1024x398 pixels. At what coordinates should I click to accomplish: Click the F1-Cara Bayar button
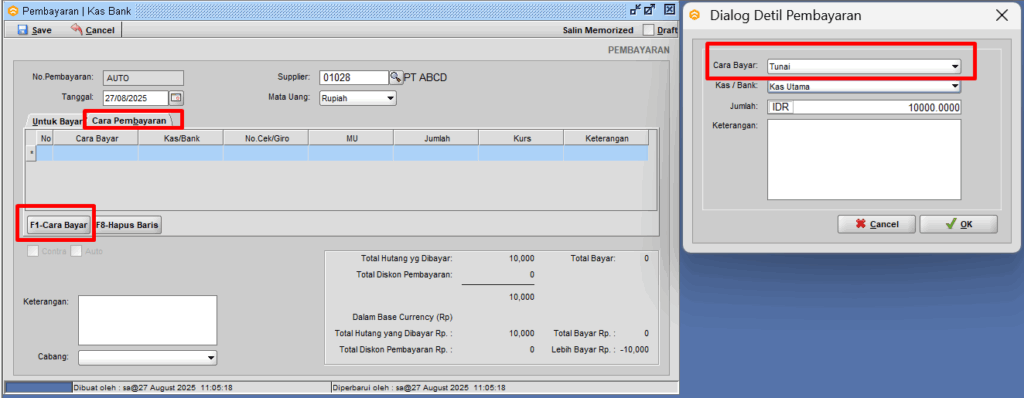[59, 225]
